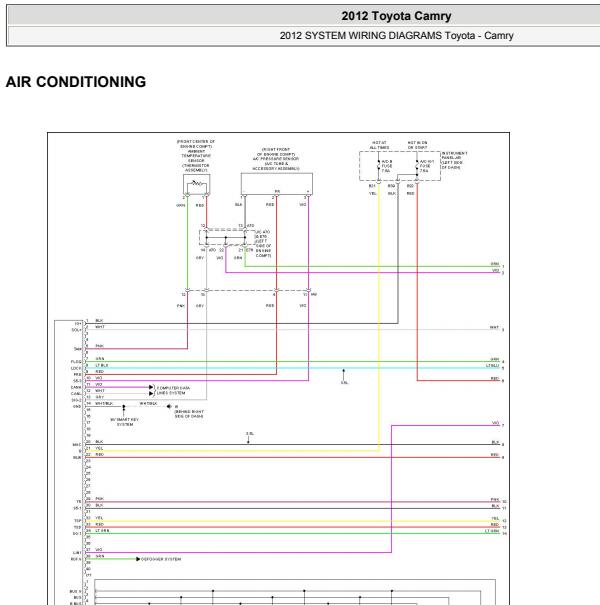Click the "YEL" label under fuse terminal B21
This screenshot has width=600, height=605.
click(372, 193)
